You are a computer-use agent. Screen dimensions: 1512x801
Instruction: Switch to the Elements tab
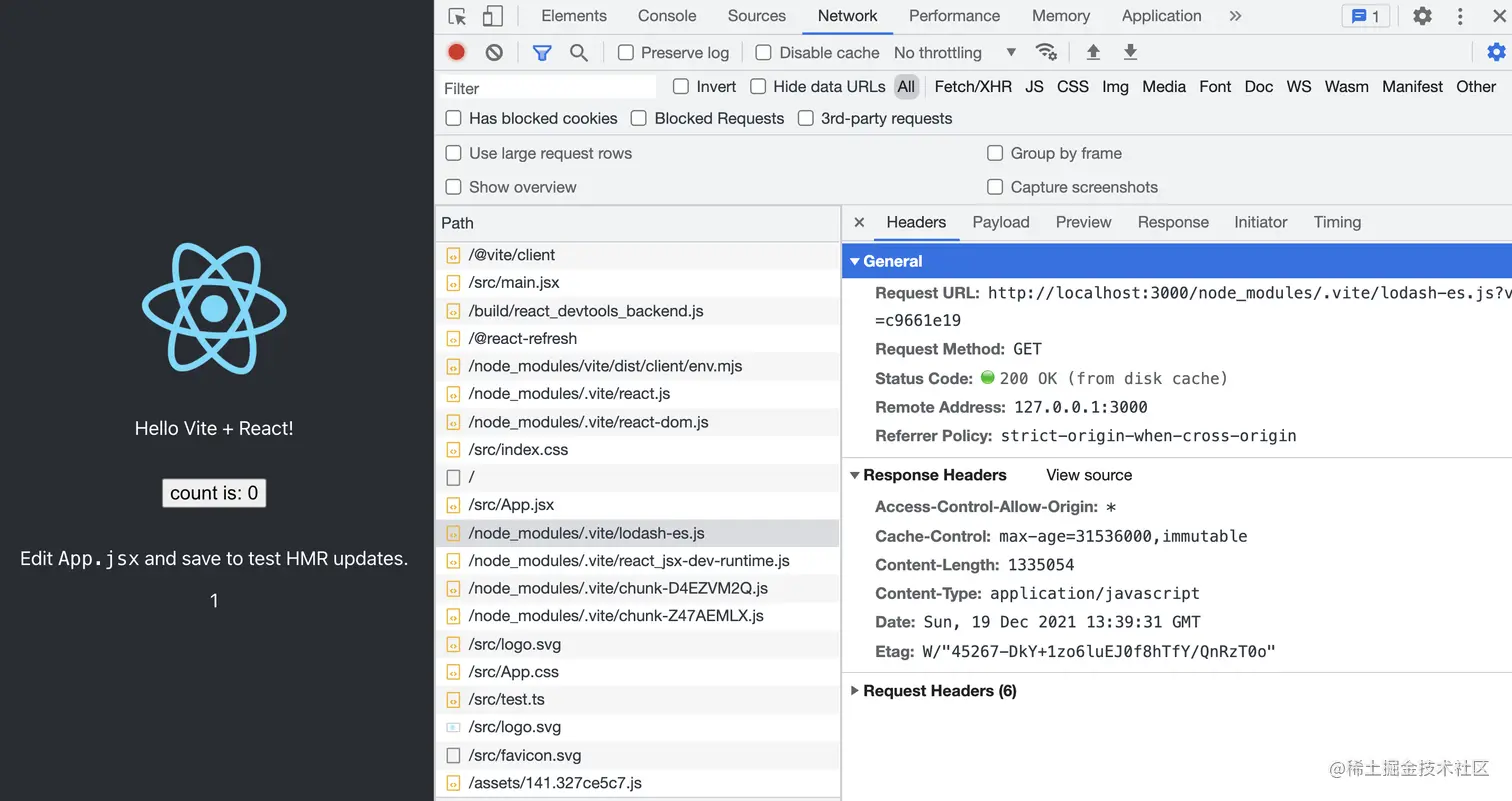pos(574,16)
